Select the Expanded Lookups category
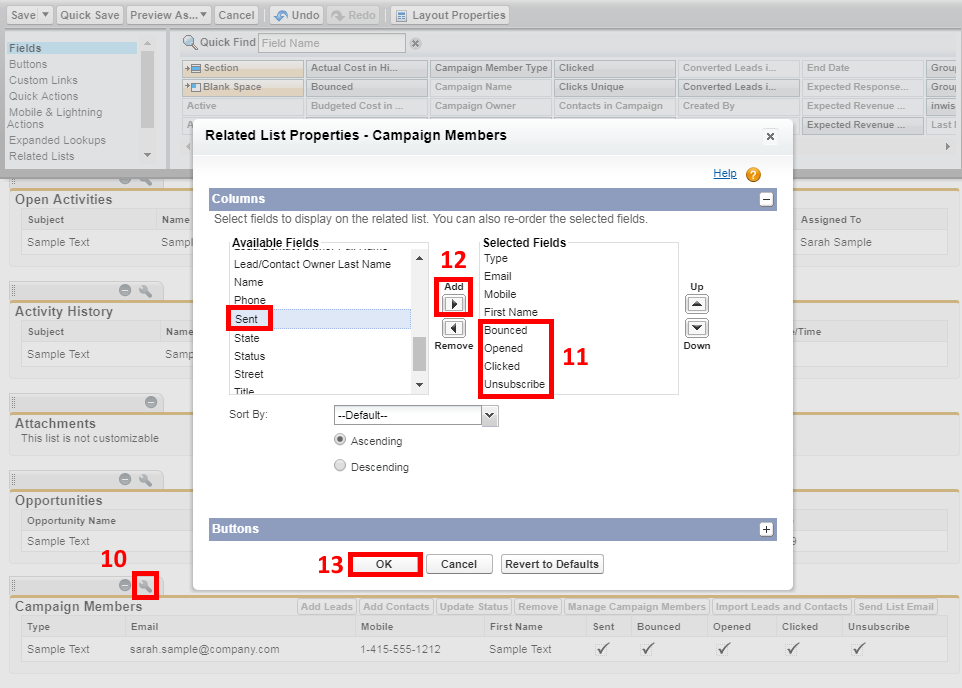 coord(57,141)
